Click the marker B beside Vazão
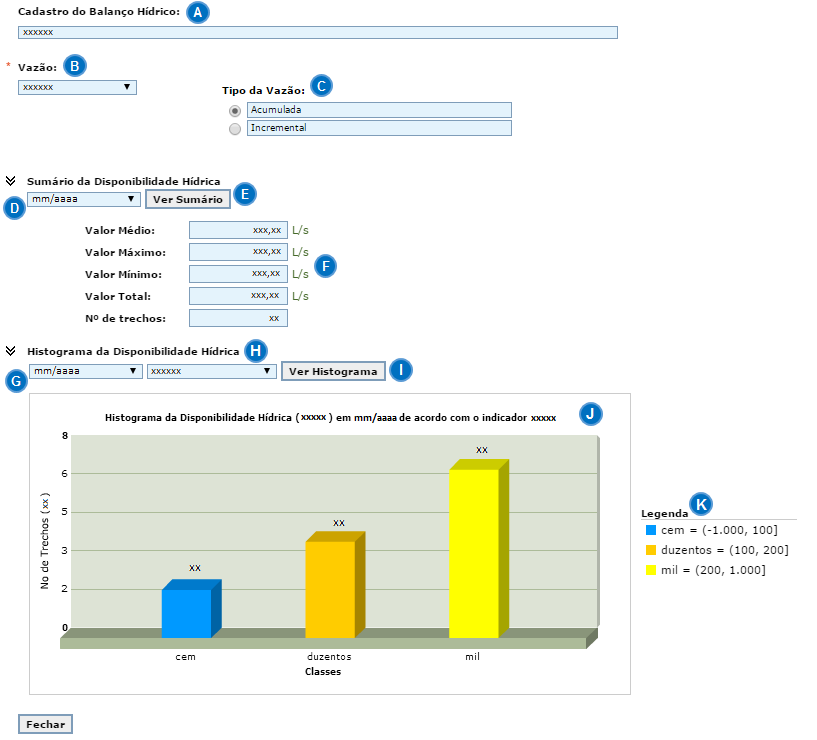 point(75,66)
